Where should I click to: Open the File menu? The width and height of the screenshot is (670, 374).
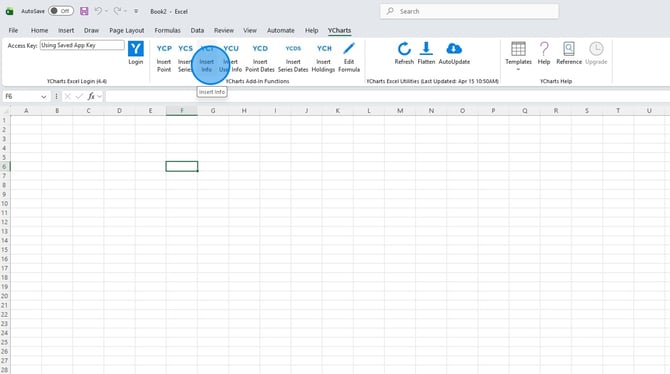coord(13,30)
